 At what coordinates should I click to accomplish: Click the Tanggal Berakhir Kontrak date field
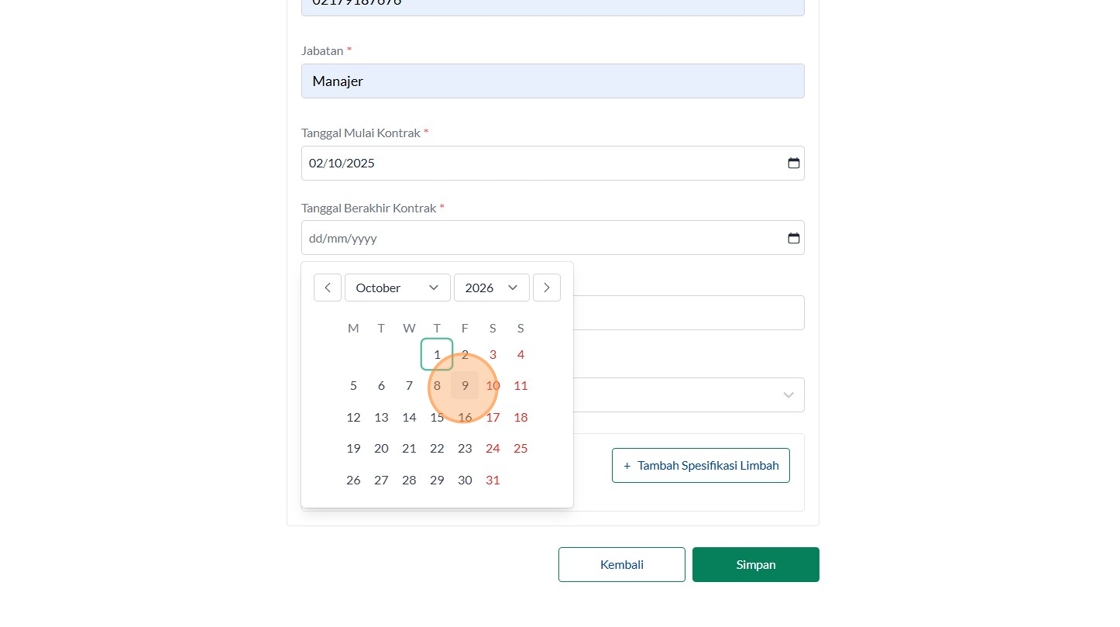540,238
